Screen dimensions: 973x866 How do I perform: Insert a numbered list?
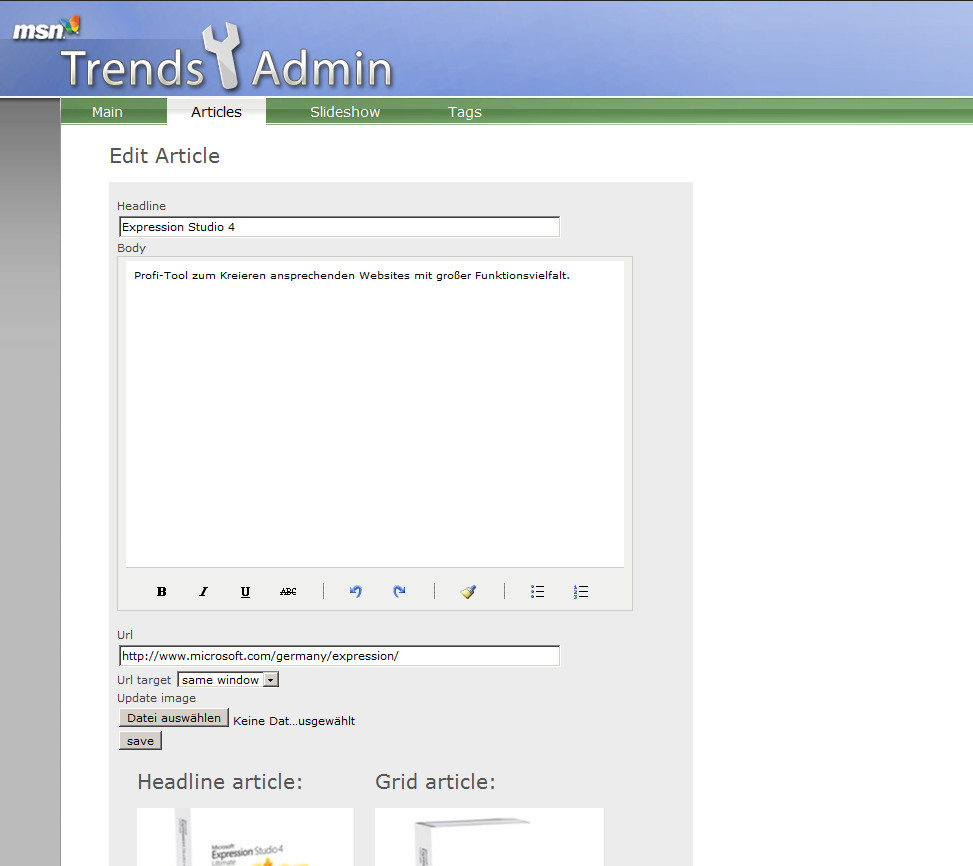click(x=581, y=591)
